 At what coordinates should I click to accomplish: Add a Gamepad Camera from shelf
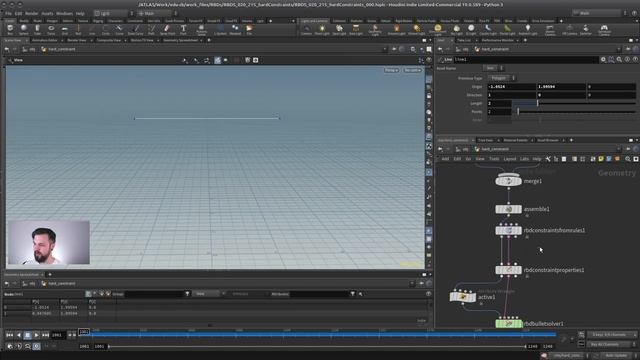tap(604, 29)
